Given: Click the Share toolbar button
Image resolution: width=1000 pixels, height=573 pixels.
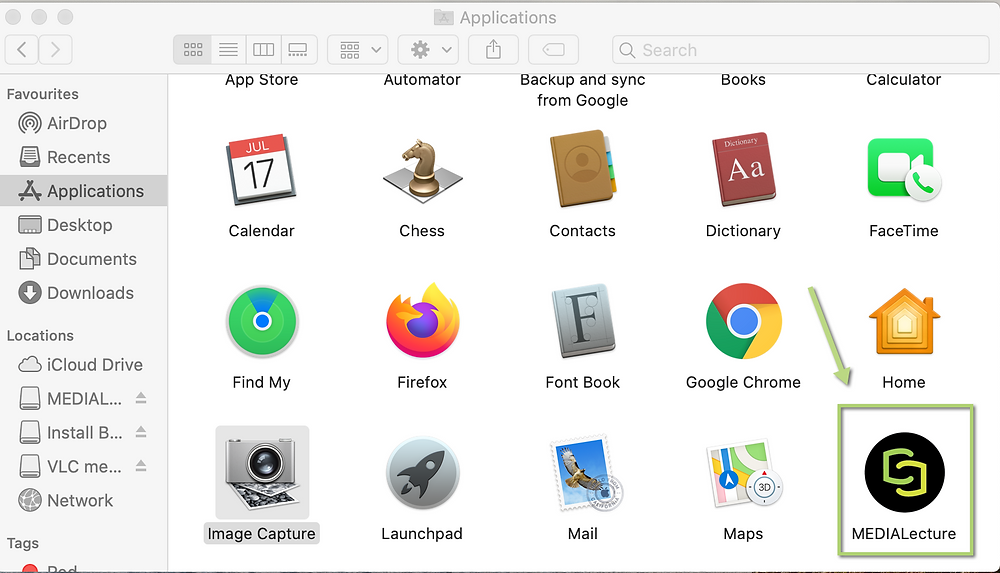Looking at the screenshot, I should (x=493, y=50).
